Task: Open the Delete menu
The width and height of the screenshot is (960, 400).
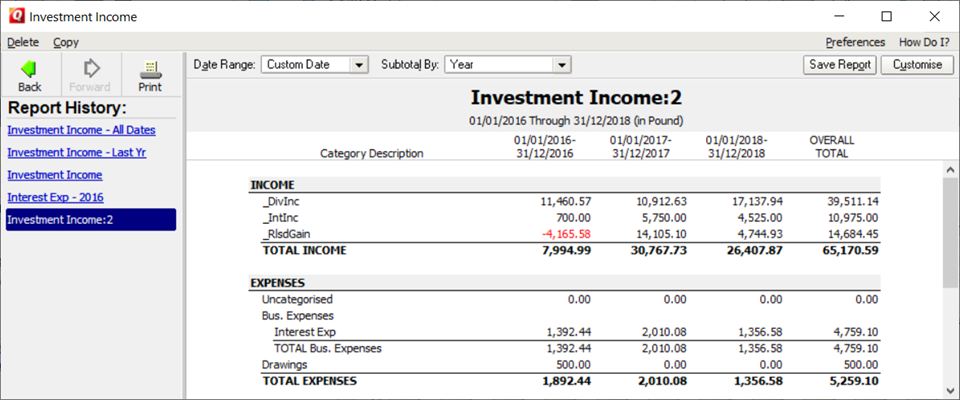Action: coord(23,42)
